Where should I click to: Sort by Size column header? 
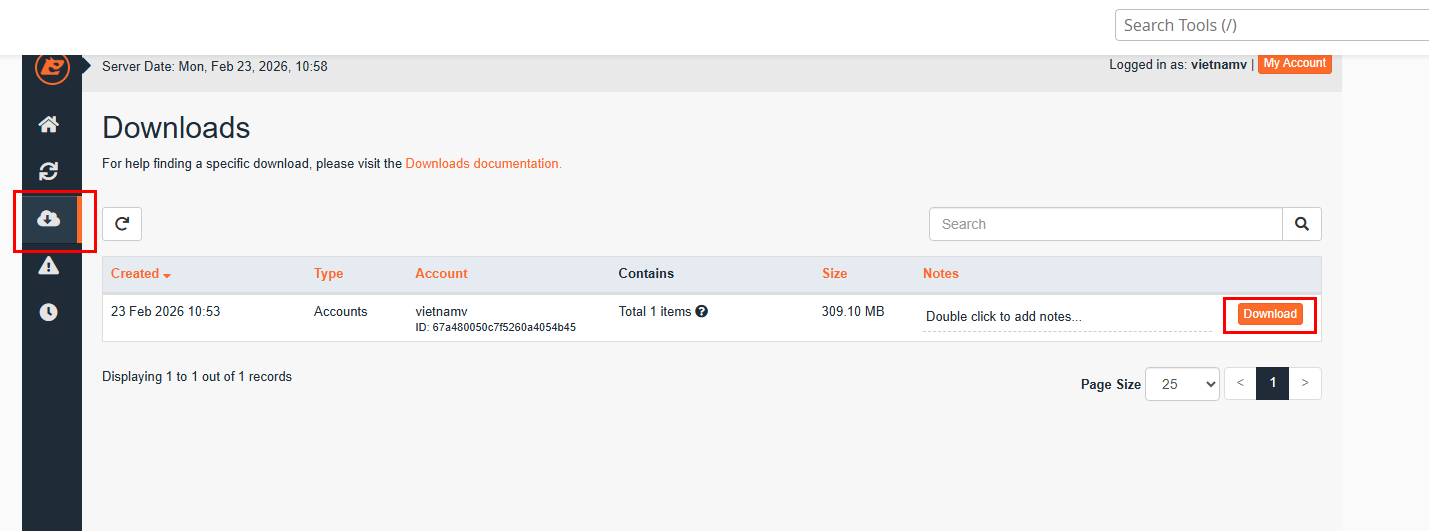[x=834, y=273]
